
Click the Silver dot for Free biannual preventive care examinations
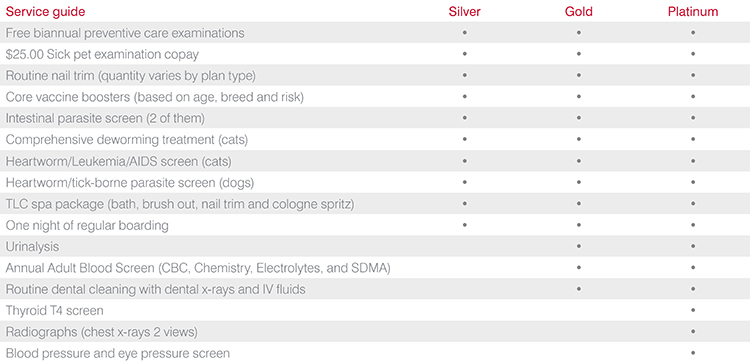tap(464, 33)
